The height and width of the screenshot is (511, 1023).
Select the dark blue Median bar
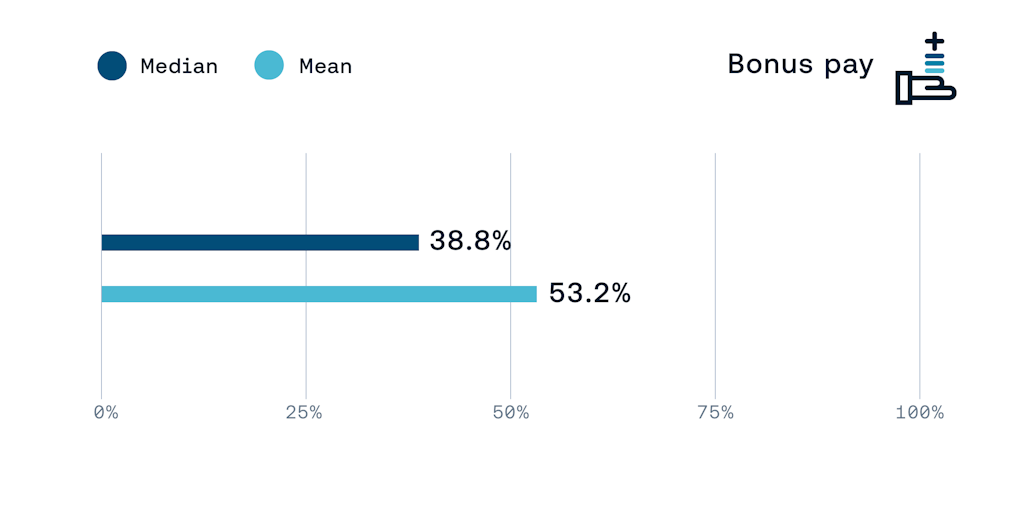pyautogui.click(x=260, y=242)
